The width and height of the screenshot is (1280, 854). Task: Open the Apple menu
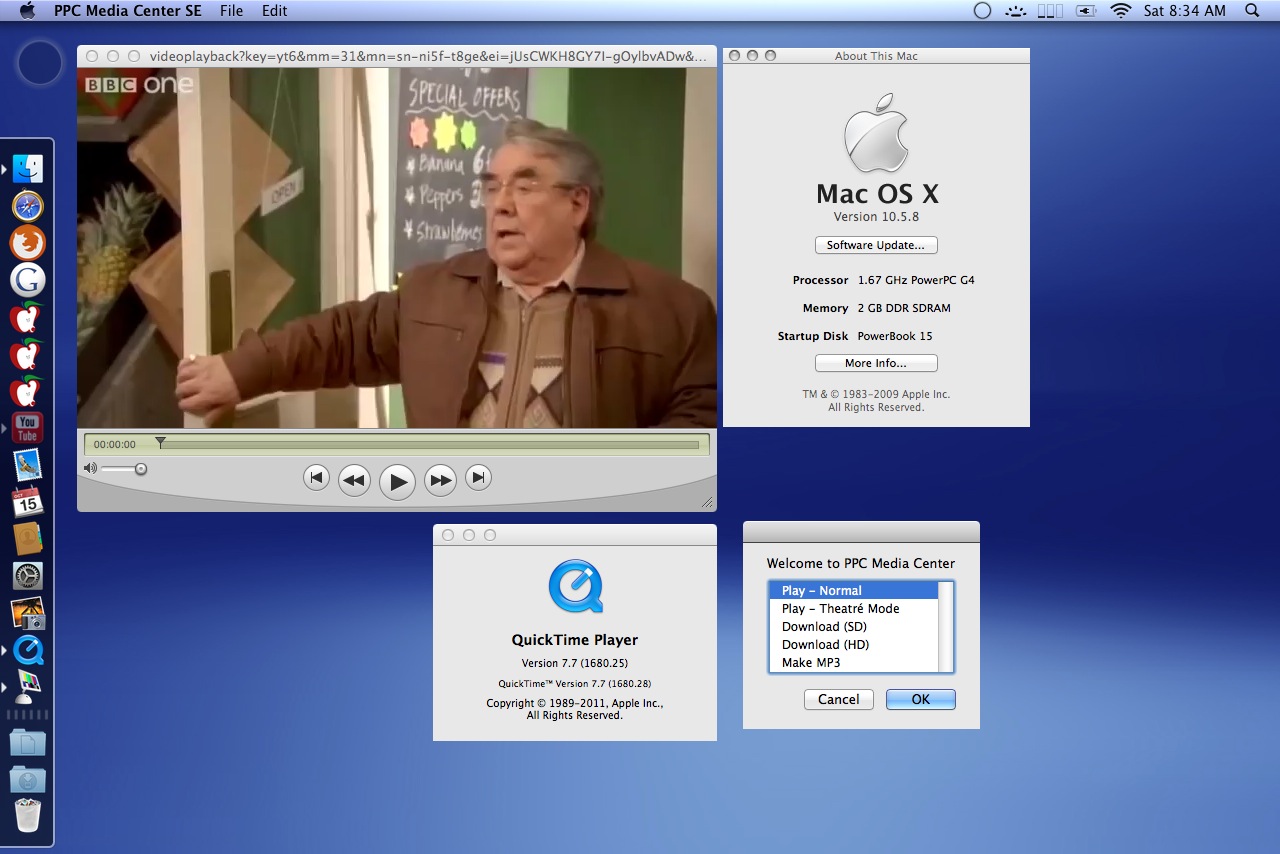tap(27, 11)
